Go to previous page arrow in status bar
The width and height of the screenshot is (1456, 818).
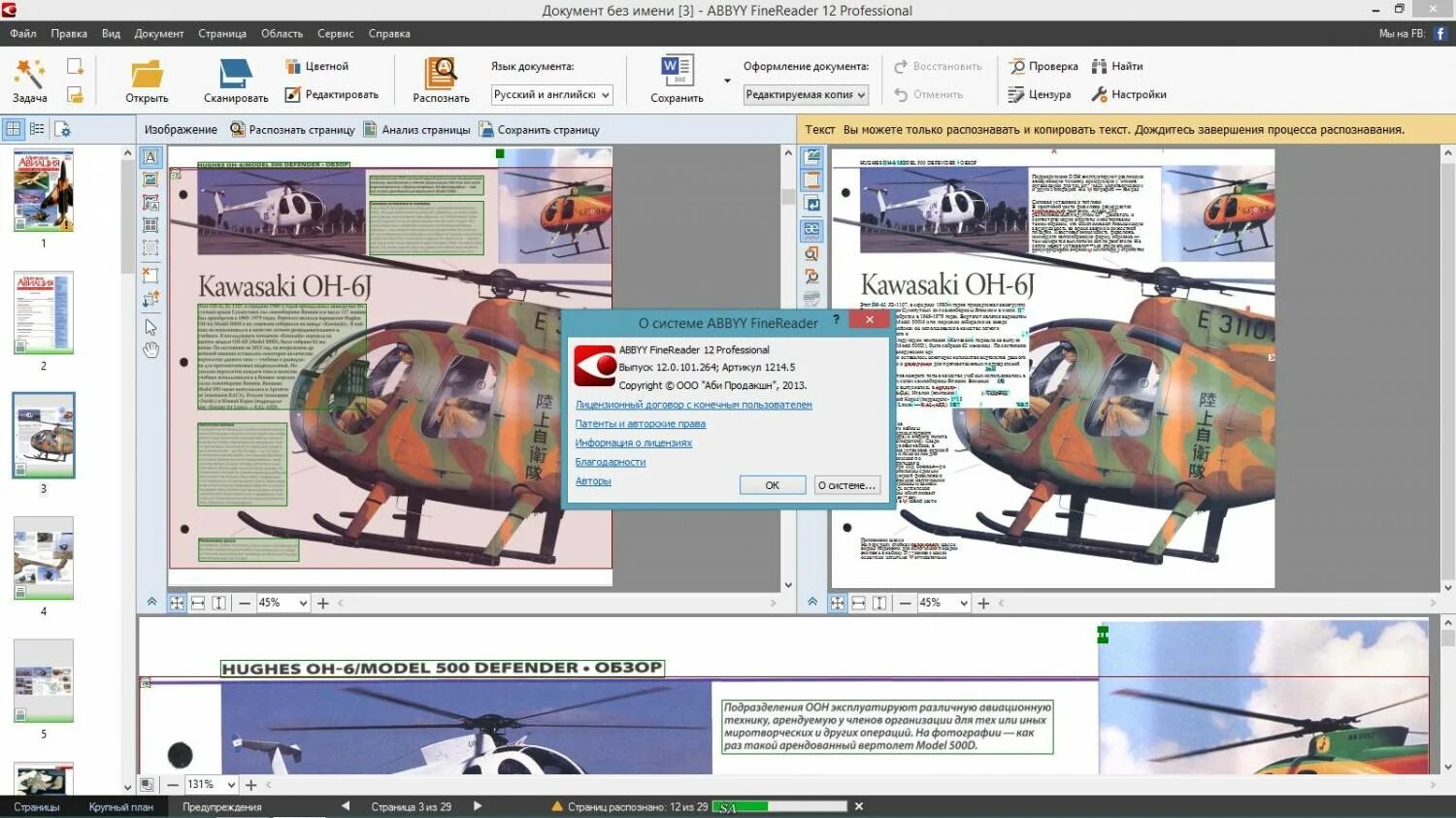coord(346,805)
